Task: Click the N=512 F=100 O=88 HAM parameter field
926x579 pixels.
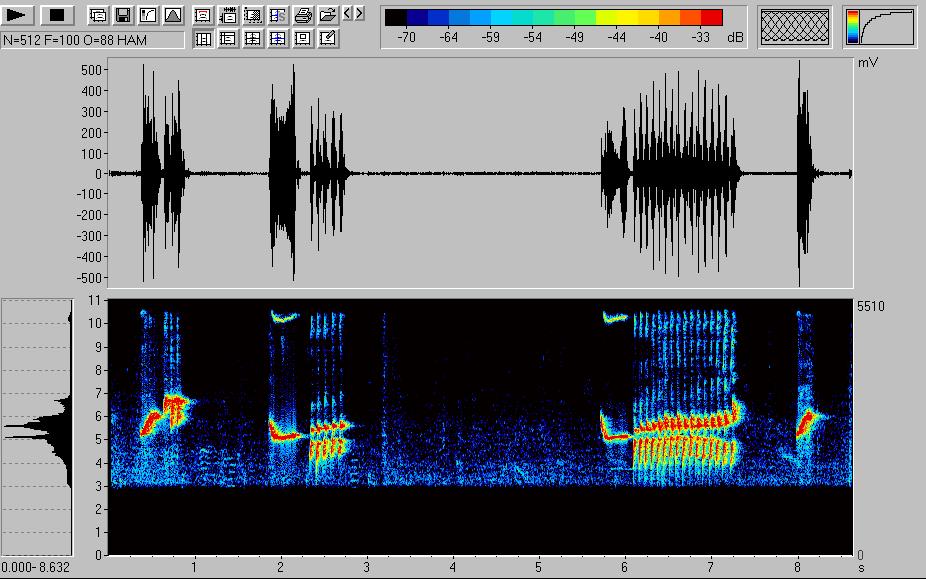Action: [93, 39]
